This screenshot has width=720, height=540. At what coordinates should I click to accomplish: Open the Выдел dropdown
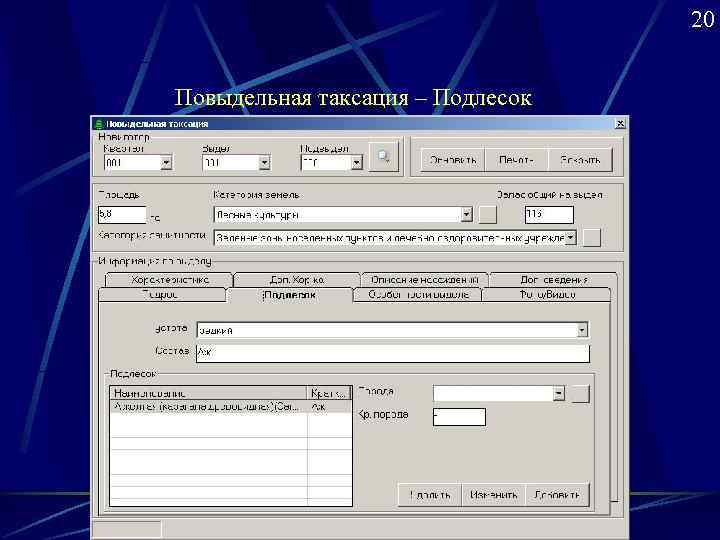click(264, 163)
